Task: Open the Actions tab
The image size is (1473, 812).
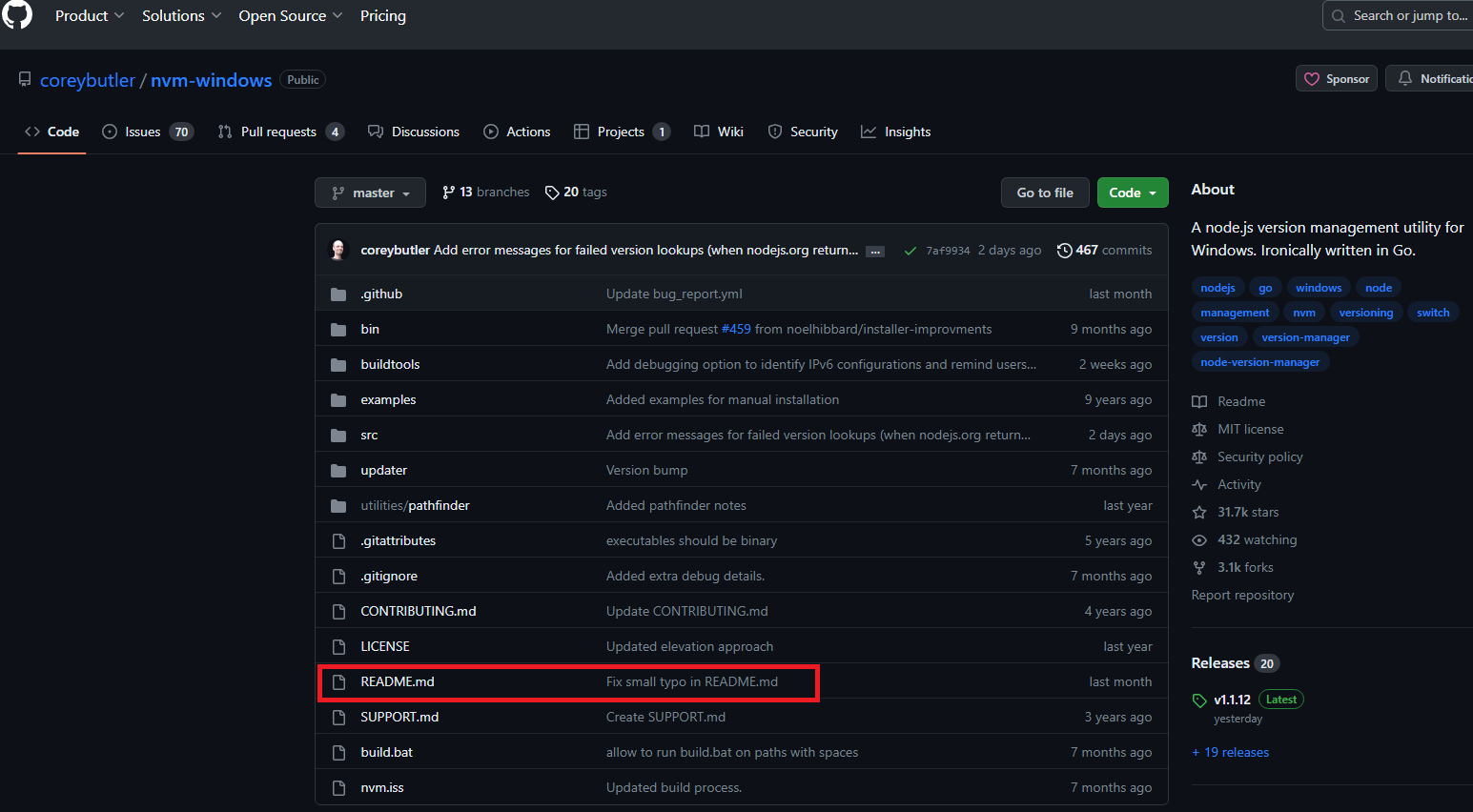Action: [x=517, y=132]
